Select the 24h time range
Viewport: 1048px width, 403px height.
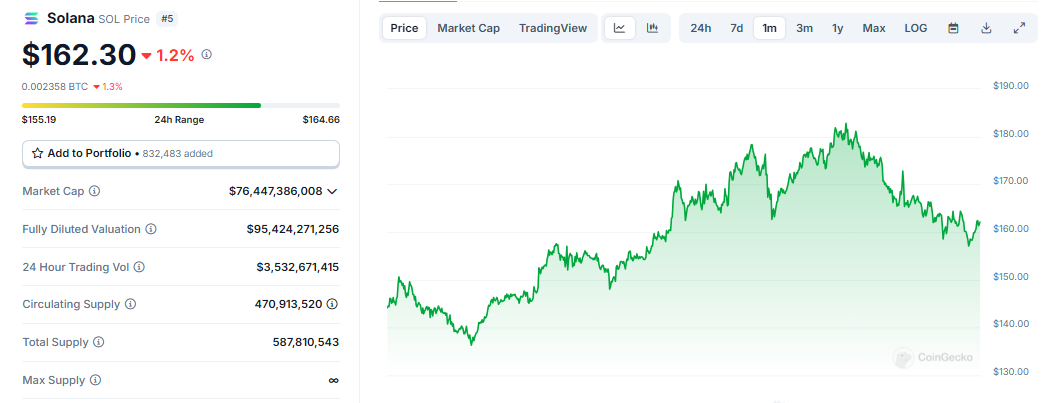pyautogui.click(x=701, y=28)
